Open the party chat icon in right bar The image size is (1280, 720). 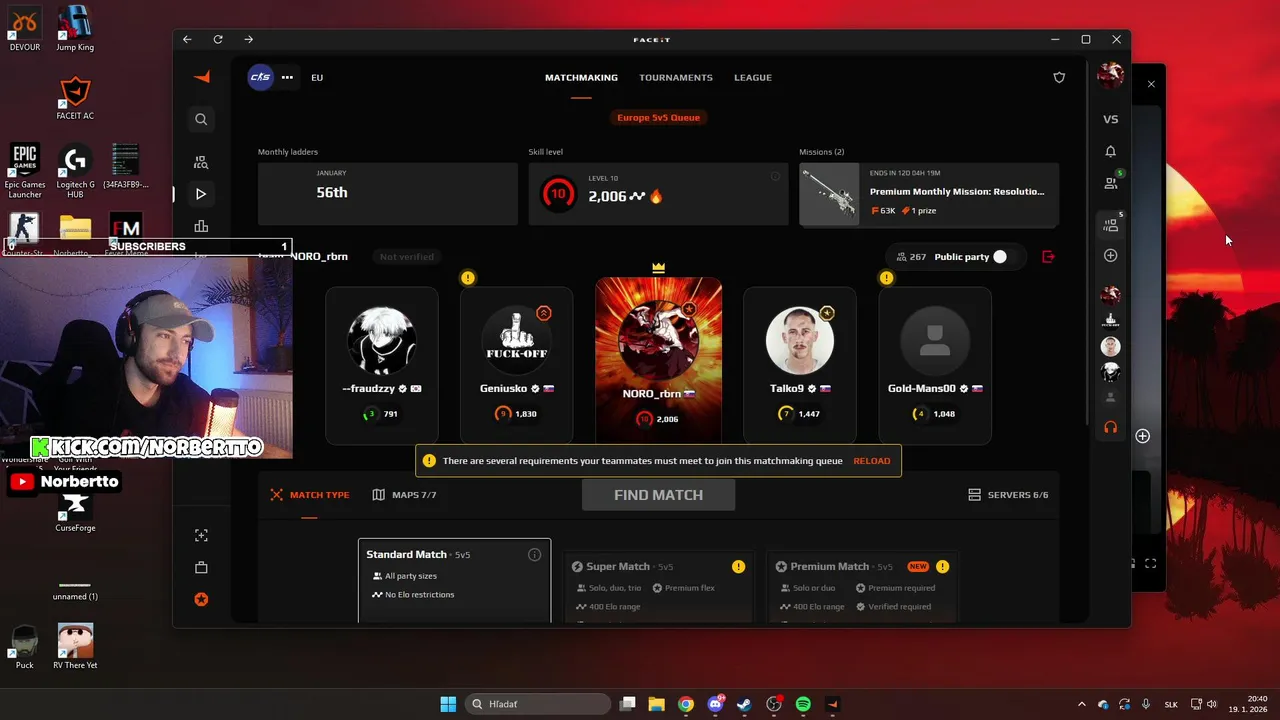point(1110,226)
